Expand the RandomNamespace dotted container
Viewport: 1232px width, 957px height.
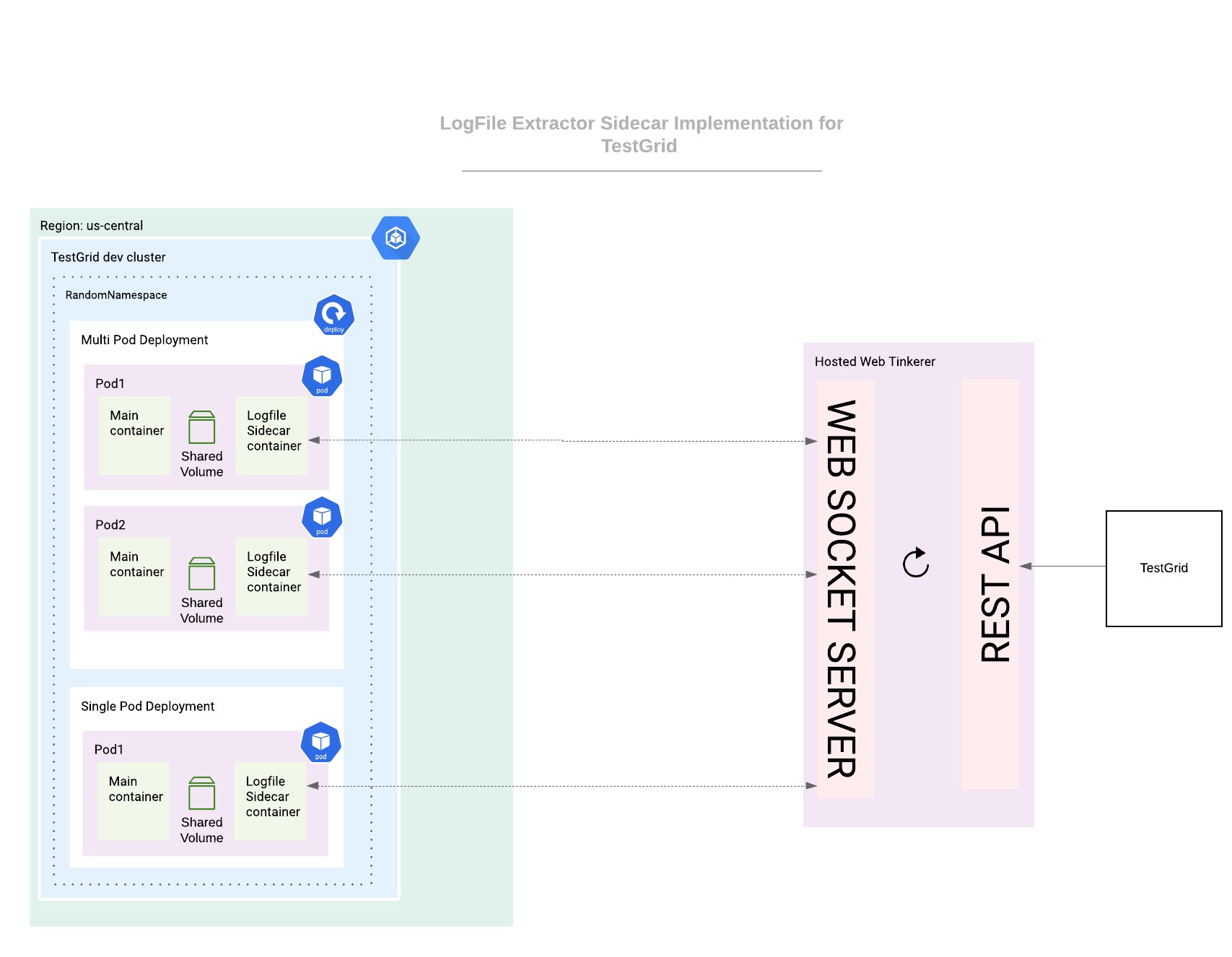coord(115,294)
